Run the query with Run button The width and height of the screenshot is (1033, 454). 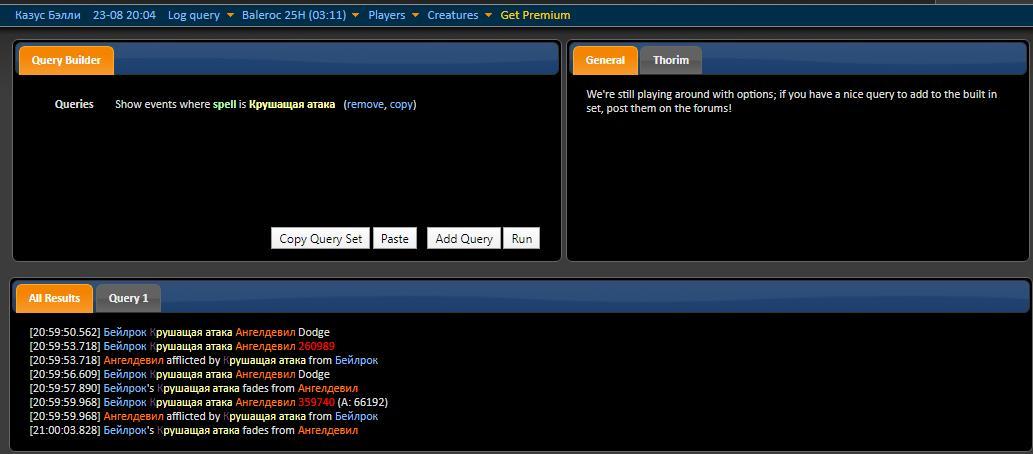pyautogui.click(x=521, y=239)
